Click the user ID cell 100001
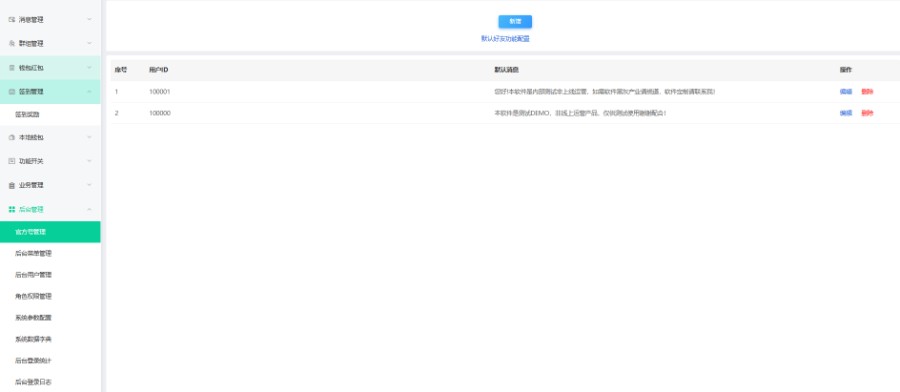This screenshot has width=900, height=392. click(x=160, y=92)
